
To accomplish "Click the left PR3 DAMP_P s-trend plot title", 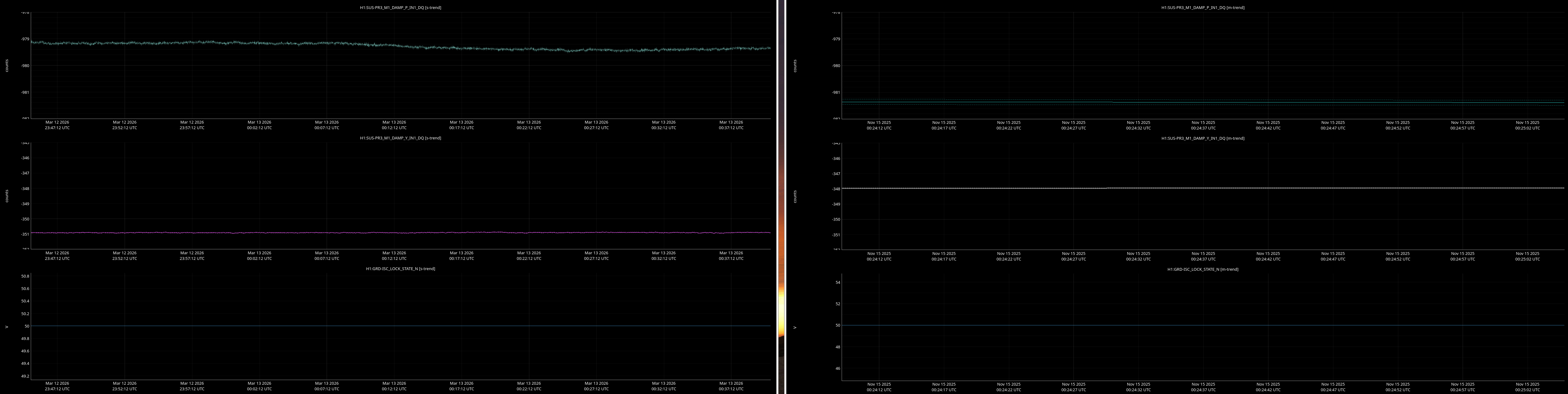I will click(400, 7).
